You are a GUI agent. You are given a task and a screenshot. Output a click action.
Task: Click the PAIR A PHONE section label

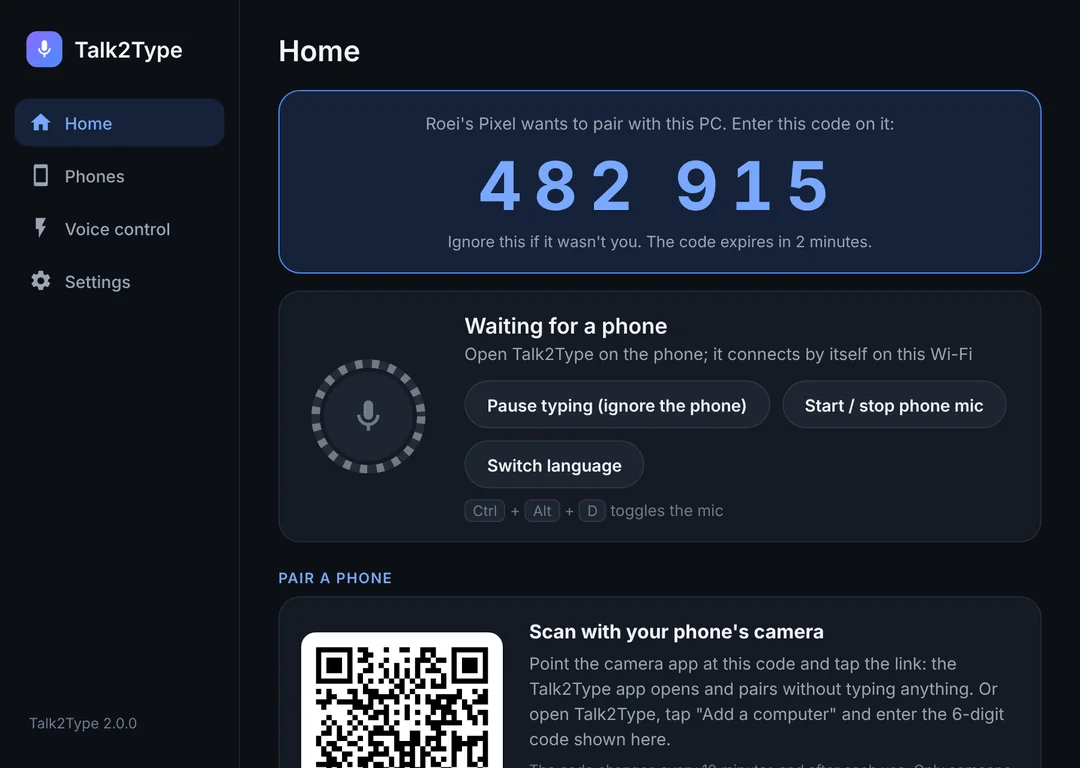coord(335,578)
